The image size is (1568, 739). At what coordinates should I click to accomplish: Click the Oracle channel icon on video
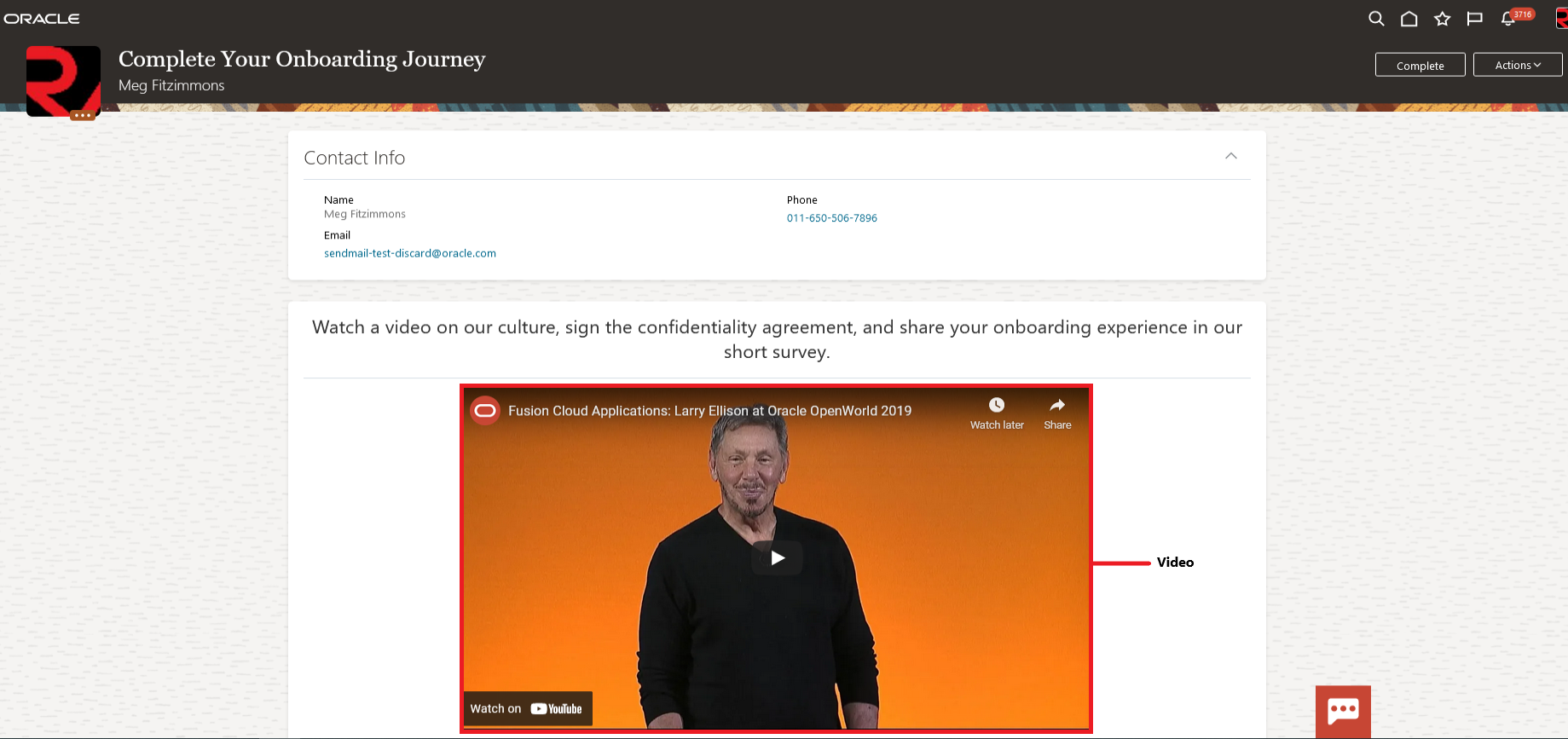485,411
